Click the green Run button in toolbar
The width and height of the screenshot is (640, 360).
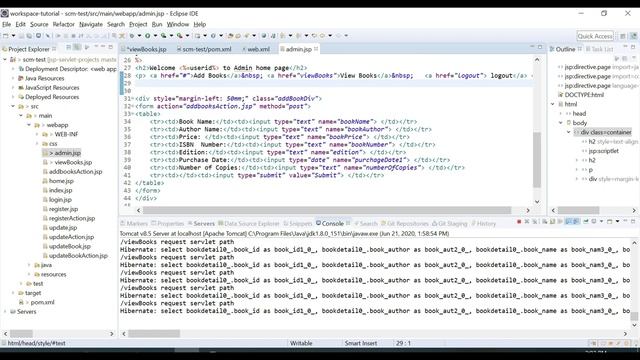148,36
